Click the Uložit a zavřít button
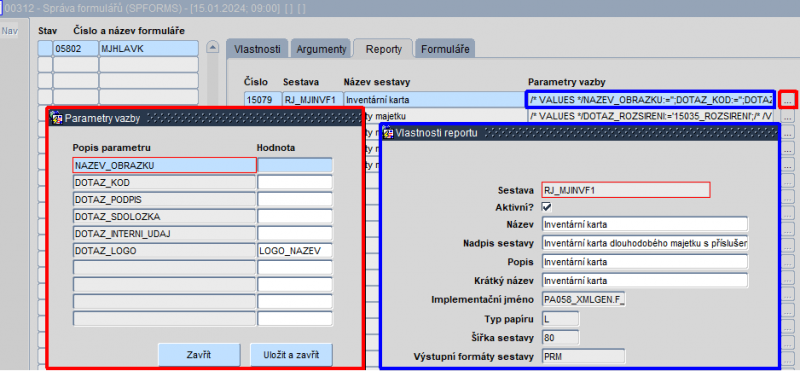This screenshot has width=800, height=371. click(291, 354)
